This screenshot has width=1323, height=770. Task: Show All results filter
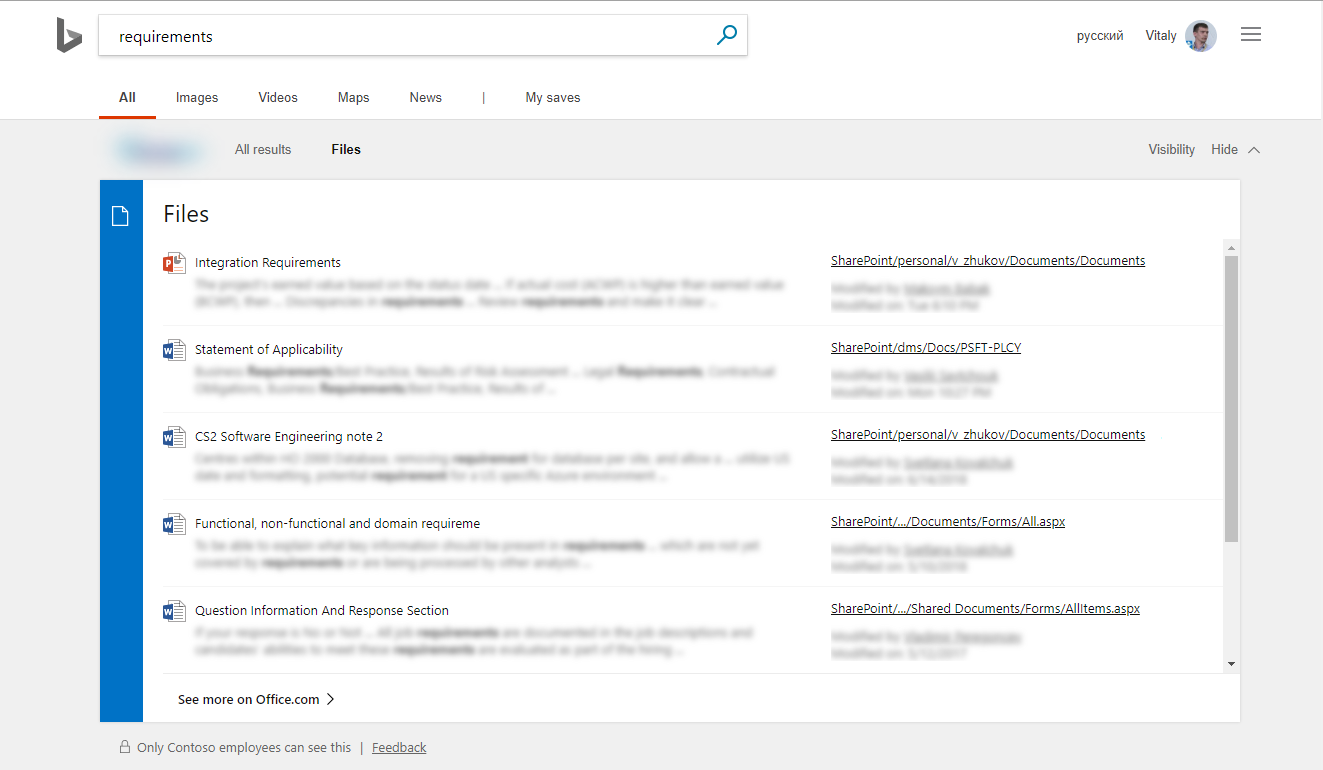263,149
